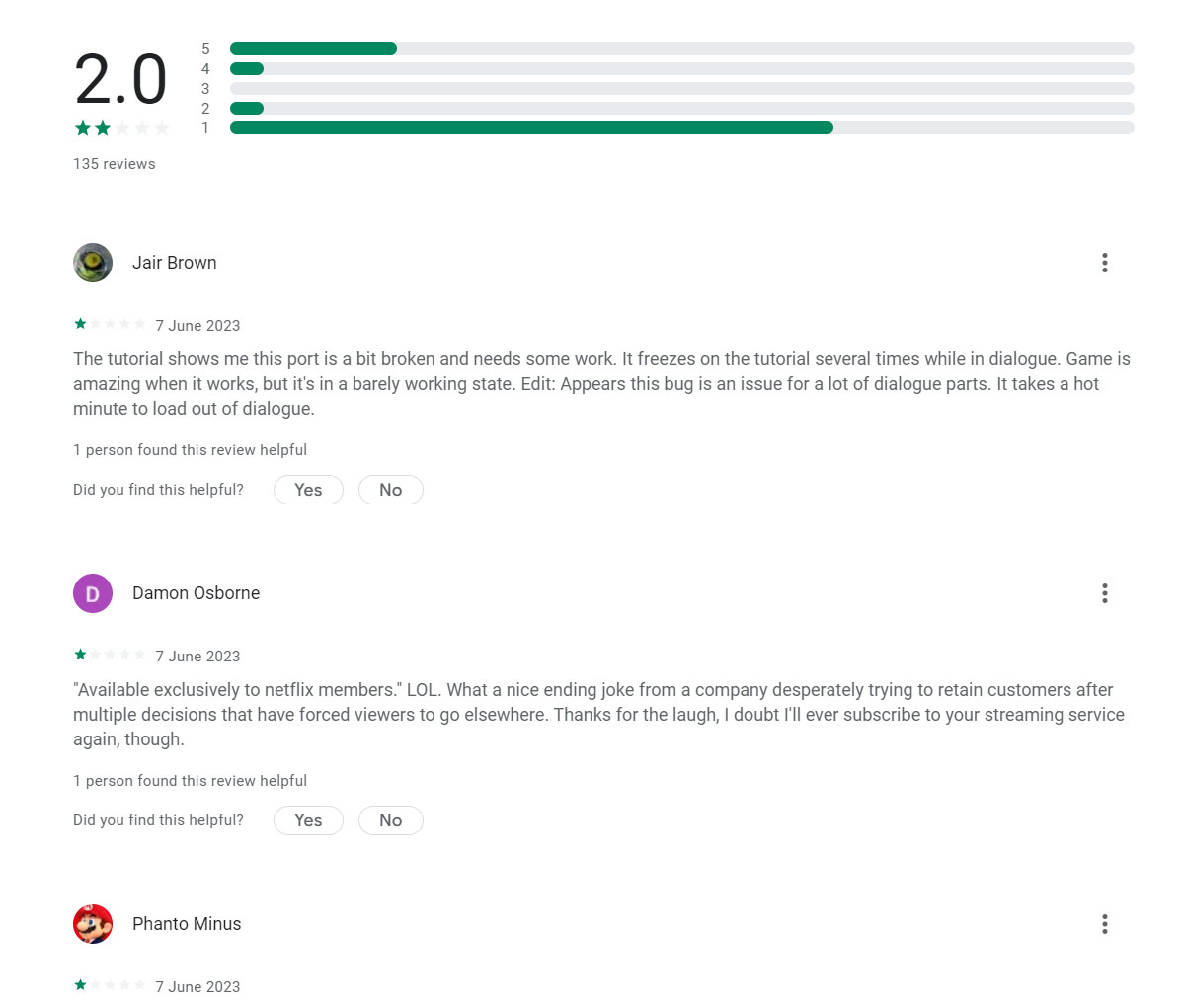Viewport: 1185px width, 1008px height.
Task: Click the Jair Brown reviewer name
Action: point(175,263)
